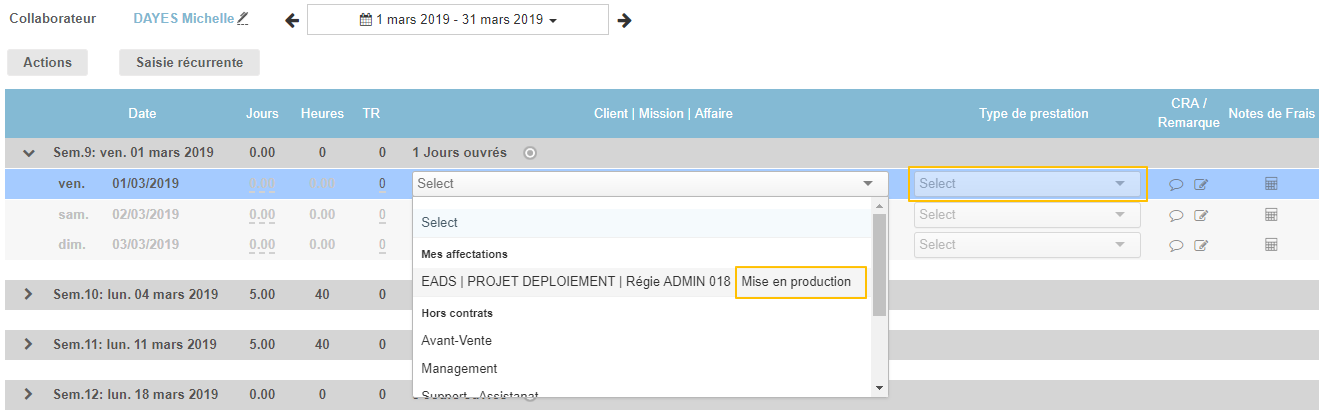Expand the Sem.10 week row

[29, 294]
